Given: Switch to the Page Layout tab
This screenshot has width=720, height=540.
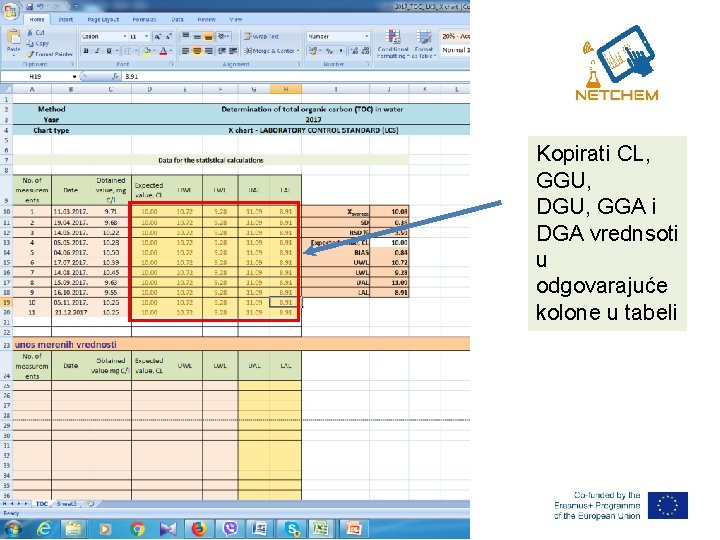Looking at the screenshot, I should tap(103, 19).
